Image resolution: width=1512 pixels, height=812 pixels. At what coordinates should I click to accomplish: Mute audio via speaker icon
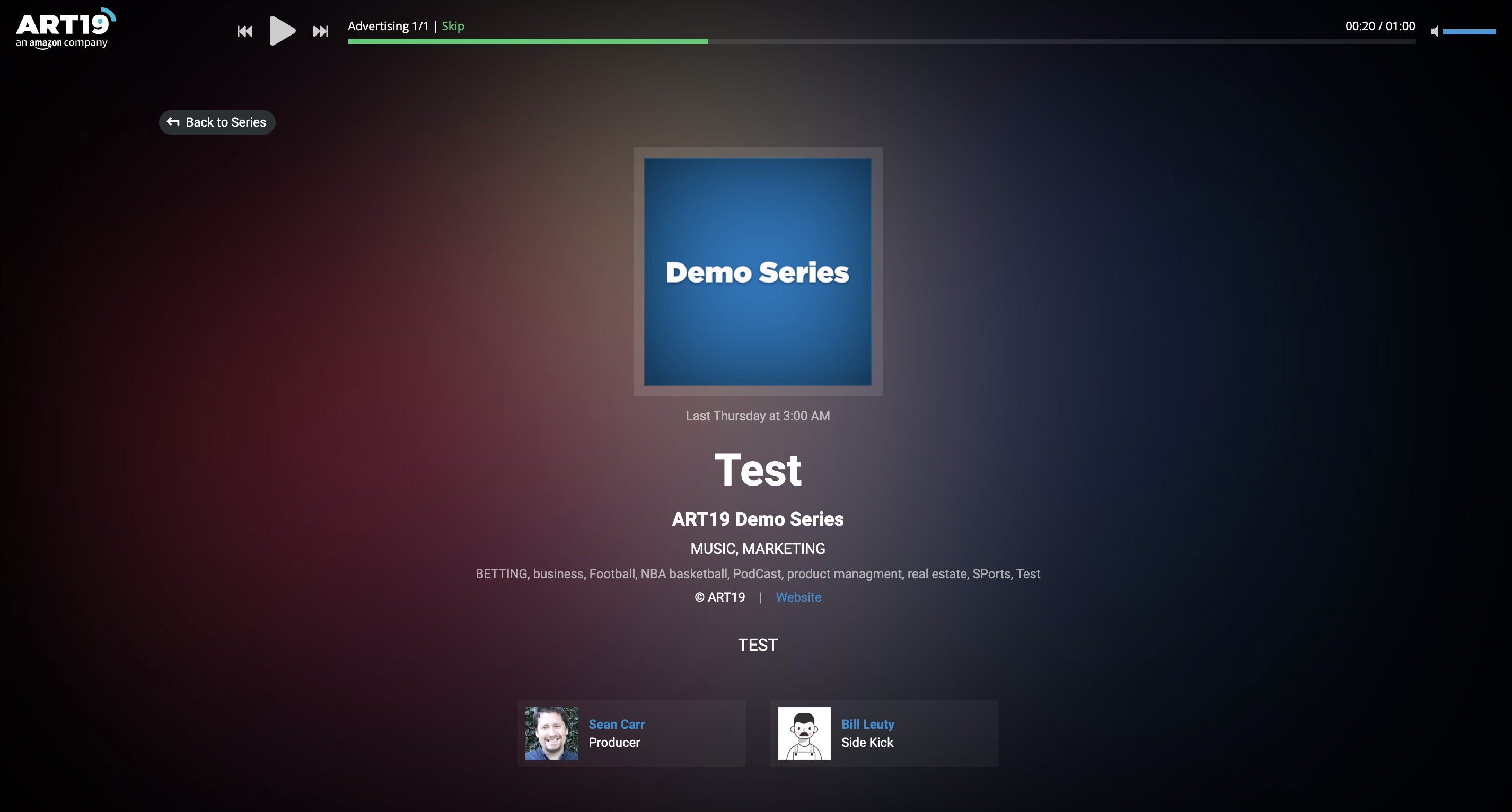[1435, 32]
